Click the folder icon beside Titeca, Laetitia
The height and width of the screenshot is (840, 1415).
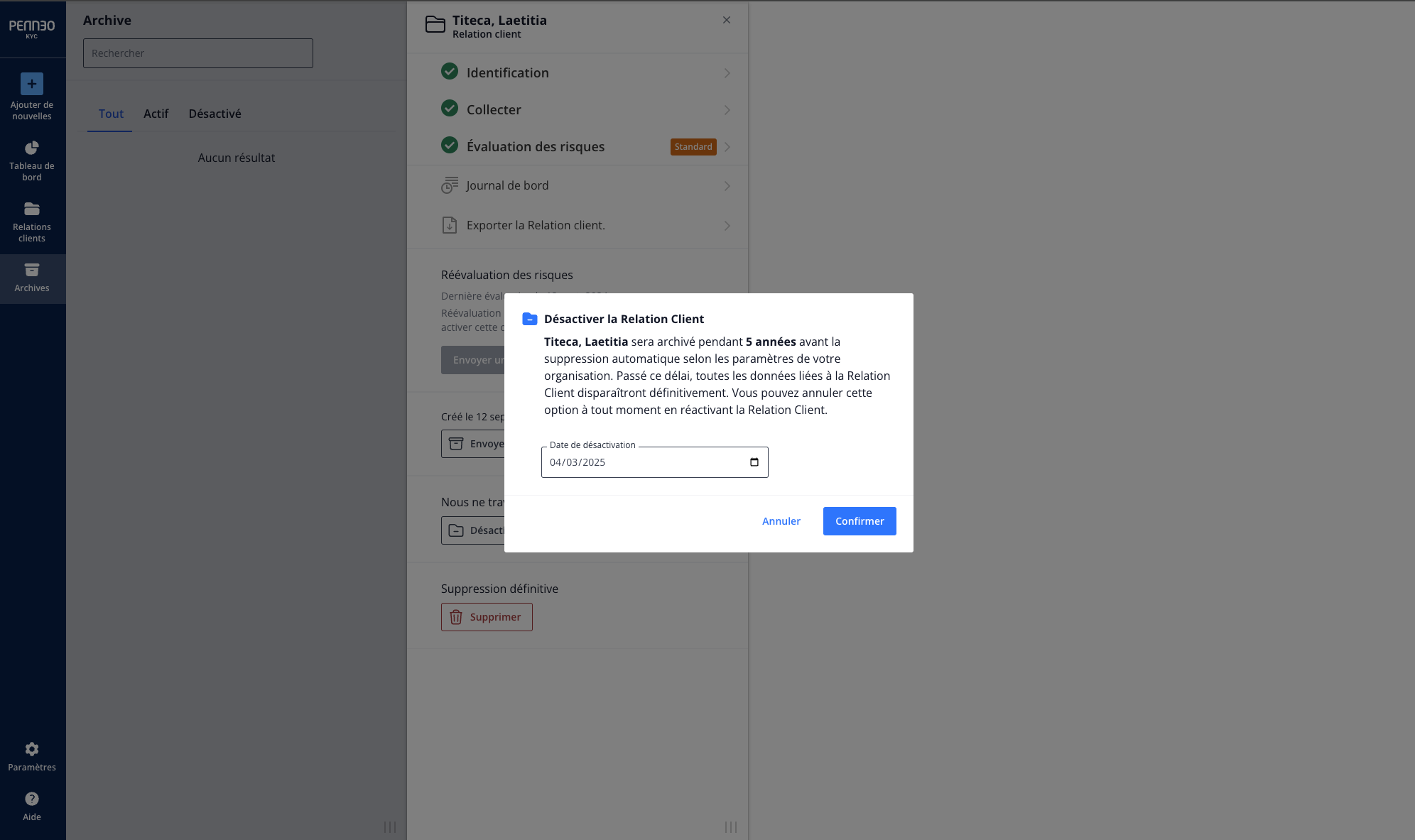click(435, 25)
